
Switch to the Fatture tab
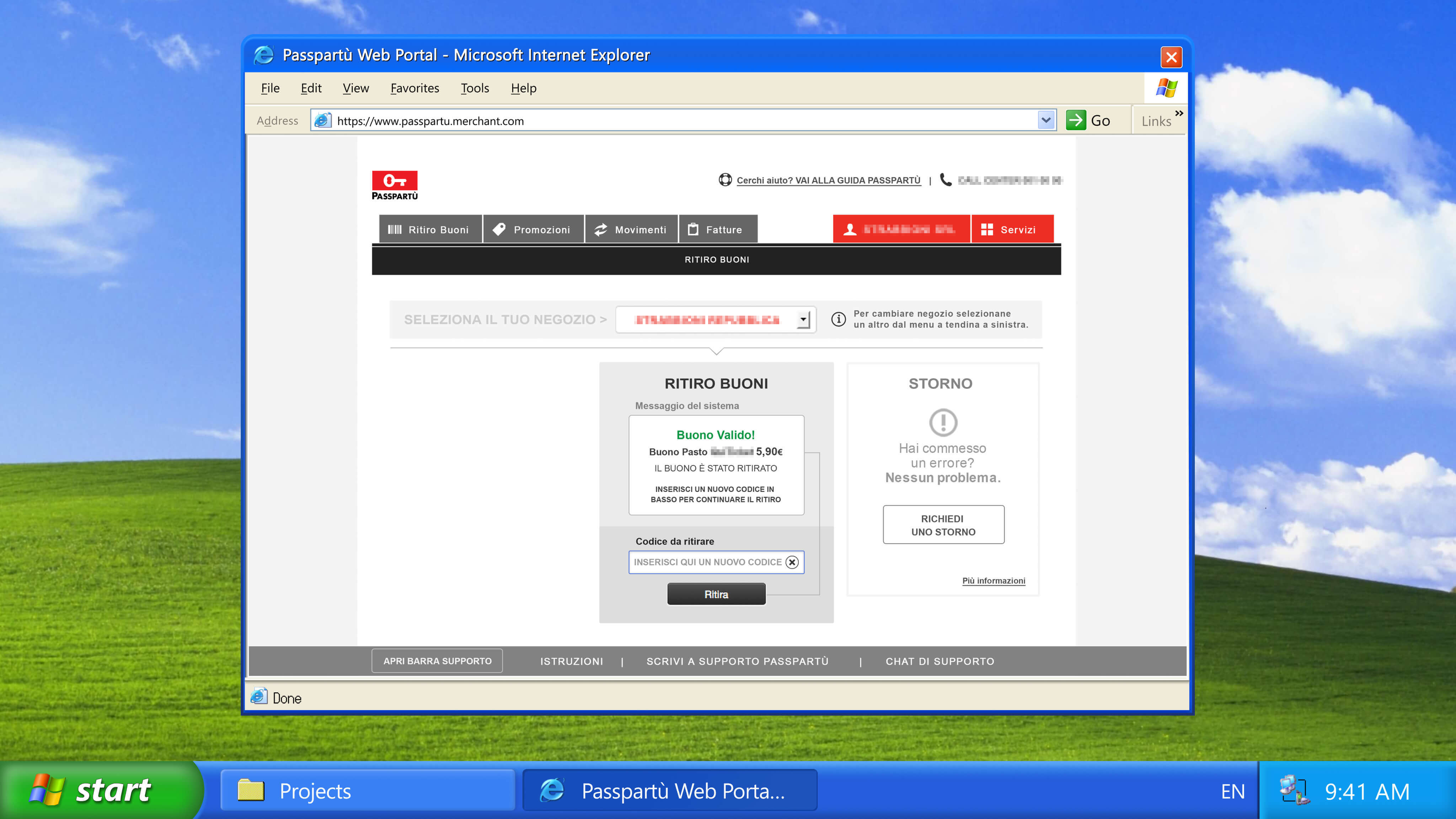tap(718, 229)
